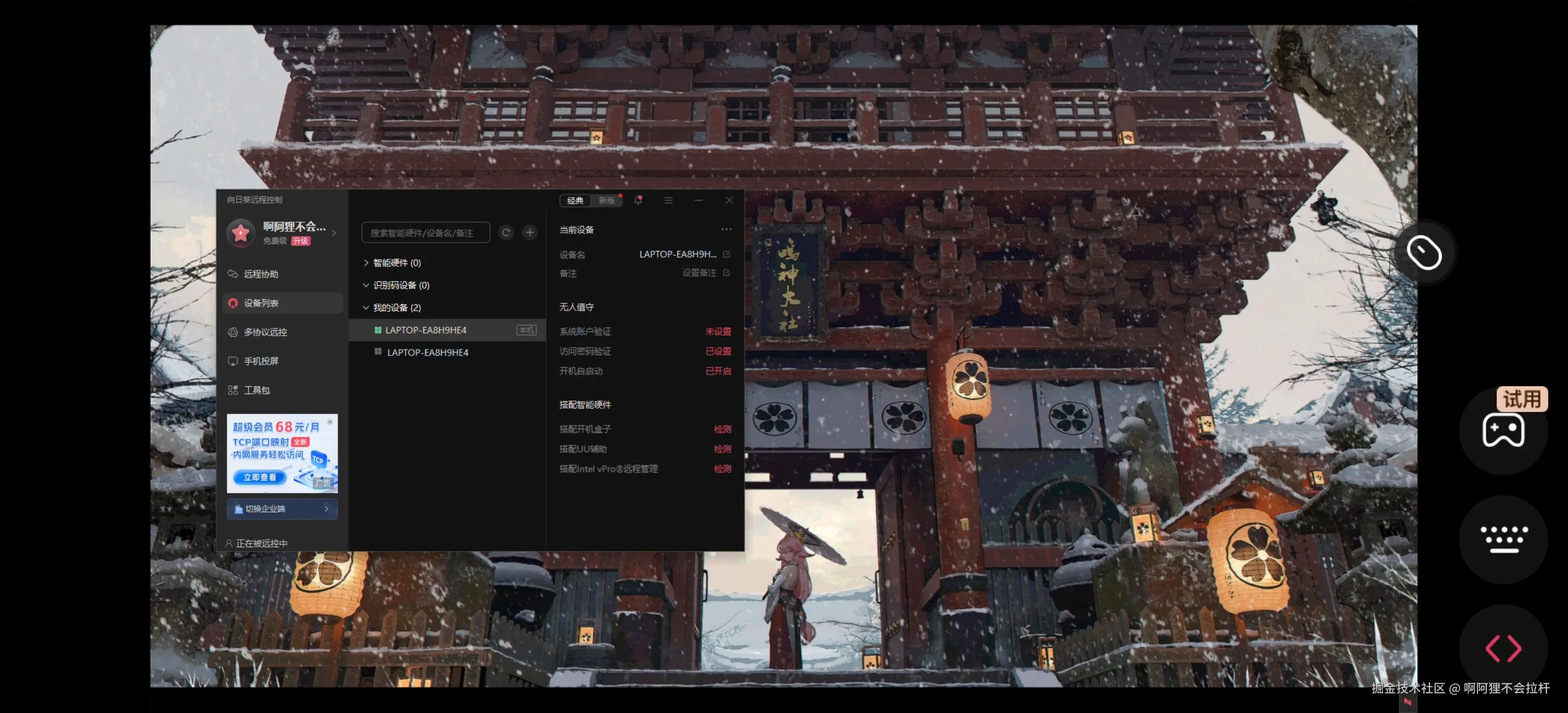This screenshot has width=1568, height=713.
Task: Collapse the 识别码设备 (0) group
Action: pos(366,286)
